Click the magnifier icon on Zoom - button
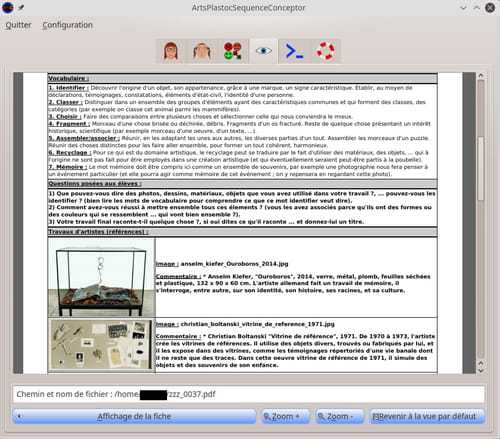Viewport: 500px width, 439px height. [321, 417]
